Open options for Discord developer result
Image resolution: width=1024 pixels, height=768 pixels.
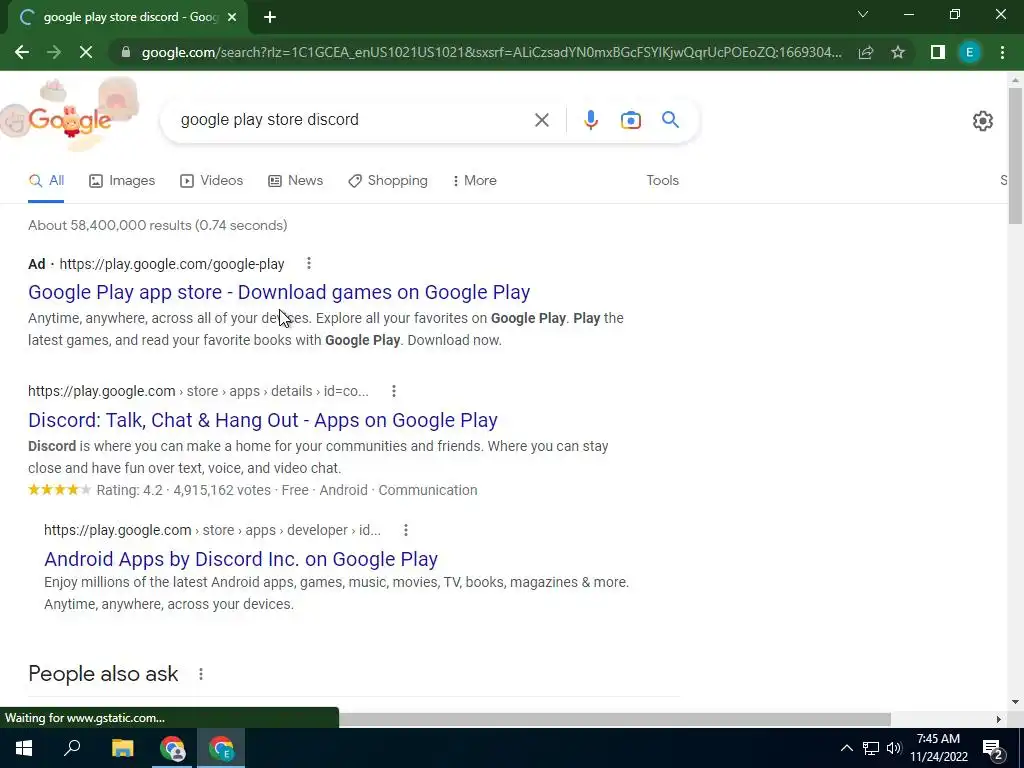pos(406,530)
